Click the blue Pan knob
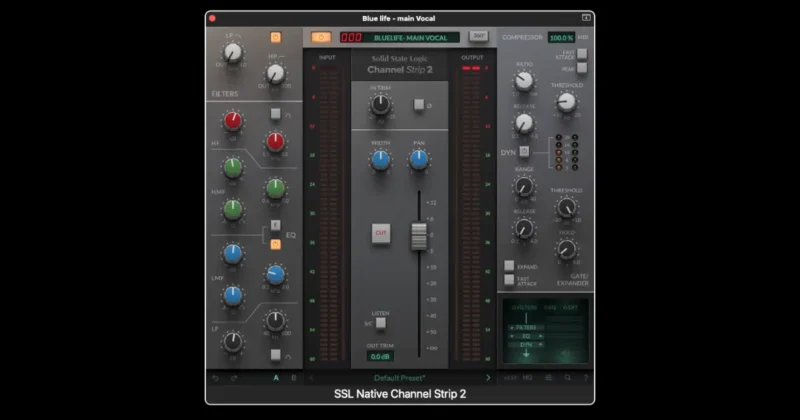The width and height of the screenshot is (800, 420). pyautogui.click(x=419, y=160)
